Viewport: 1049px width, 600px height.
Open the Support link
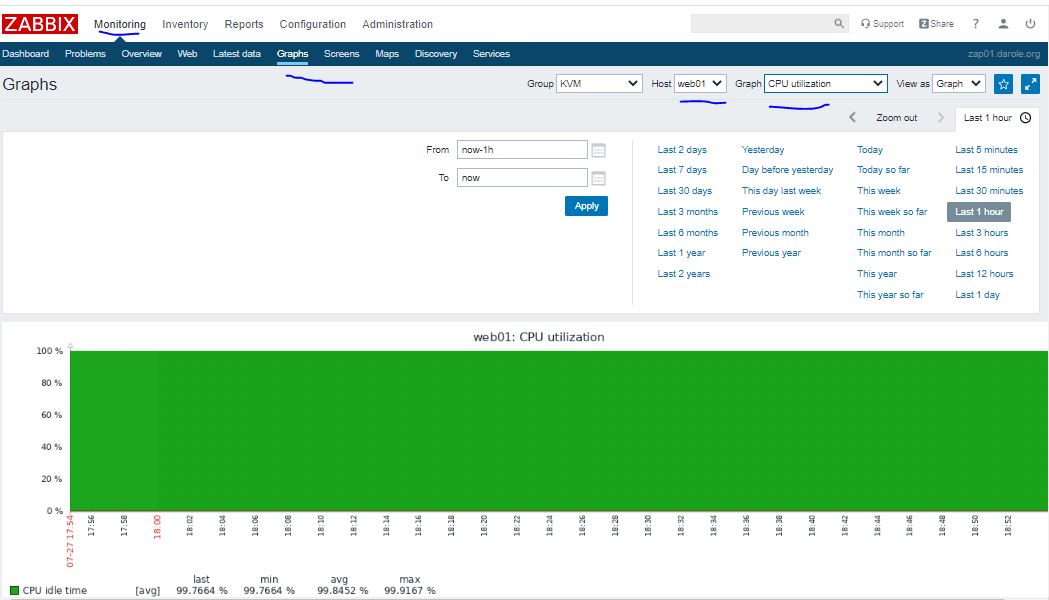click(x=882, y=23)
